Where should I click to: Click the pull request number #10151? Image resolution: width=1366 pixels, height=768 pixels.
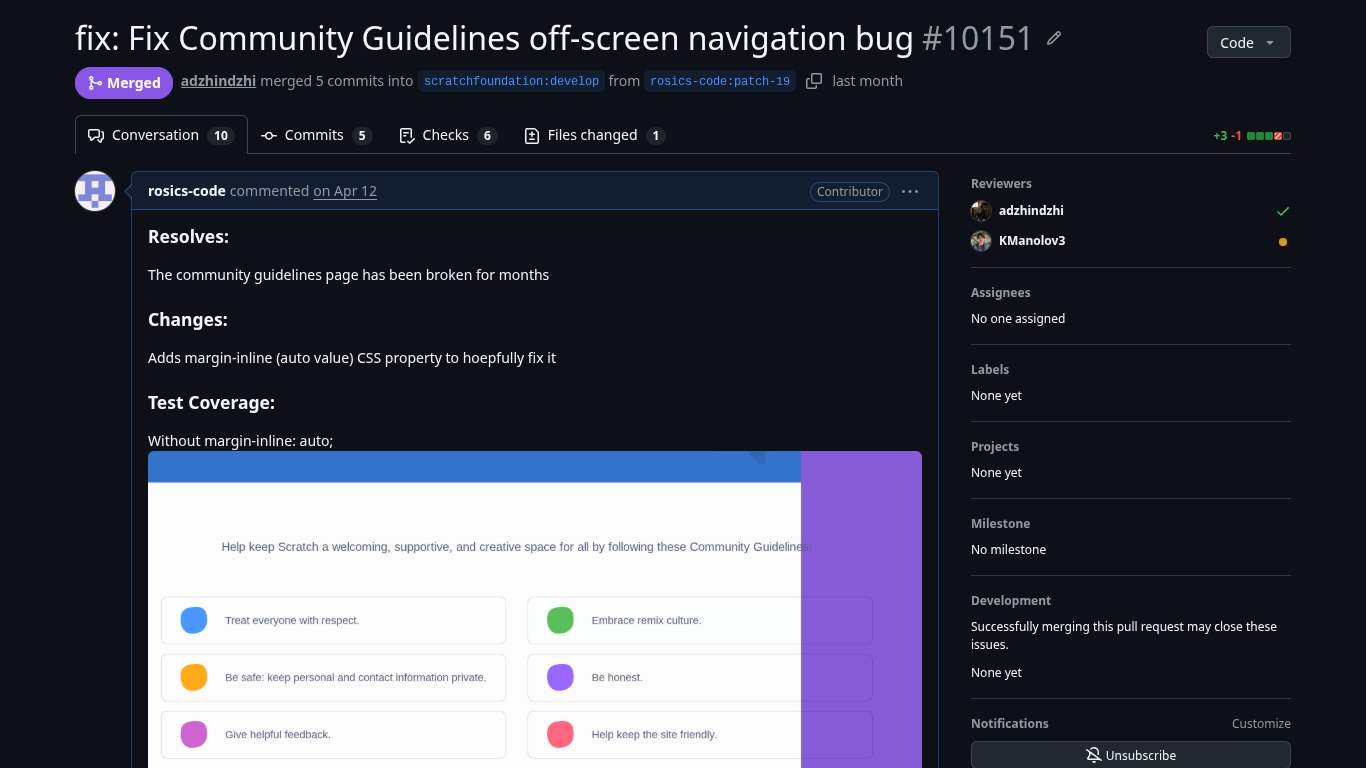click(x=977, y=39)
